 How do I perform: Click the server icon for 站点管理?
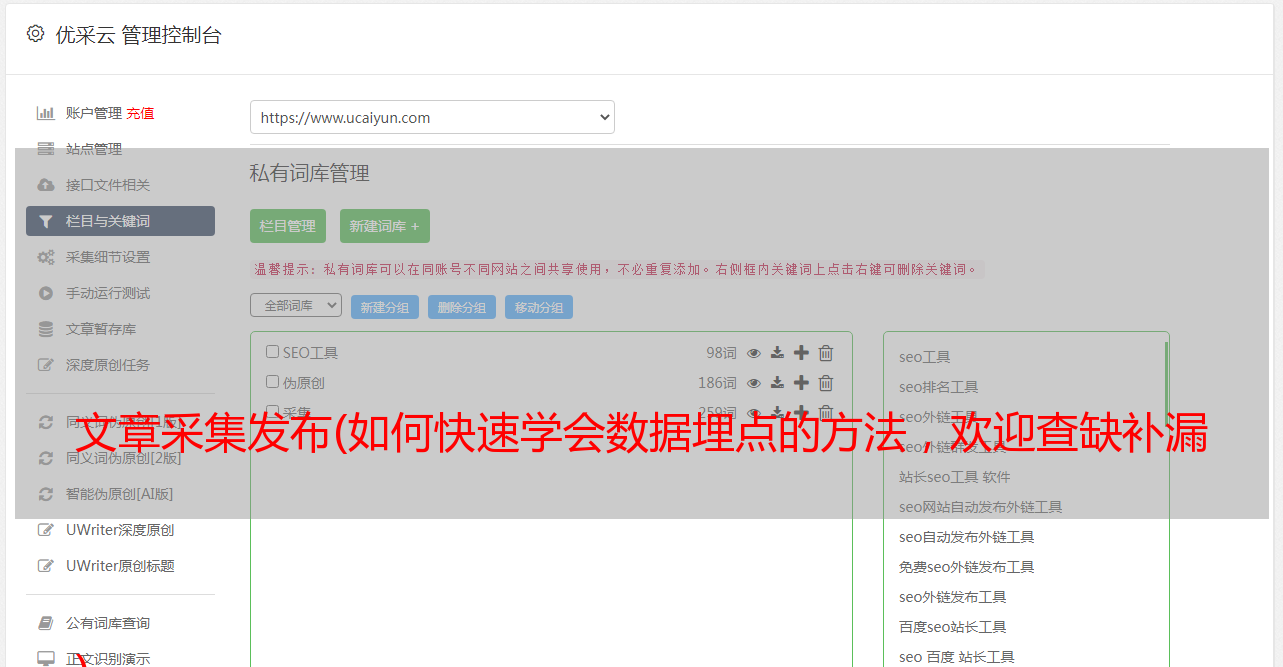coord(46,149)
